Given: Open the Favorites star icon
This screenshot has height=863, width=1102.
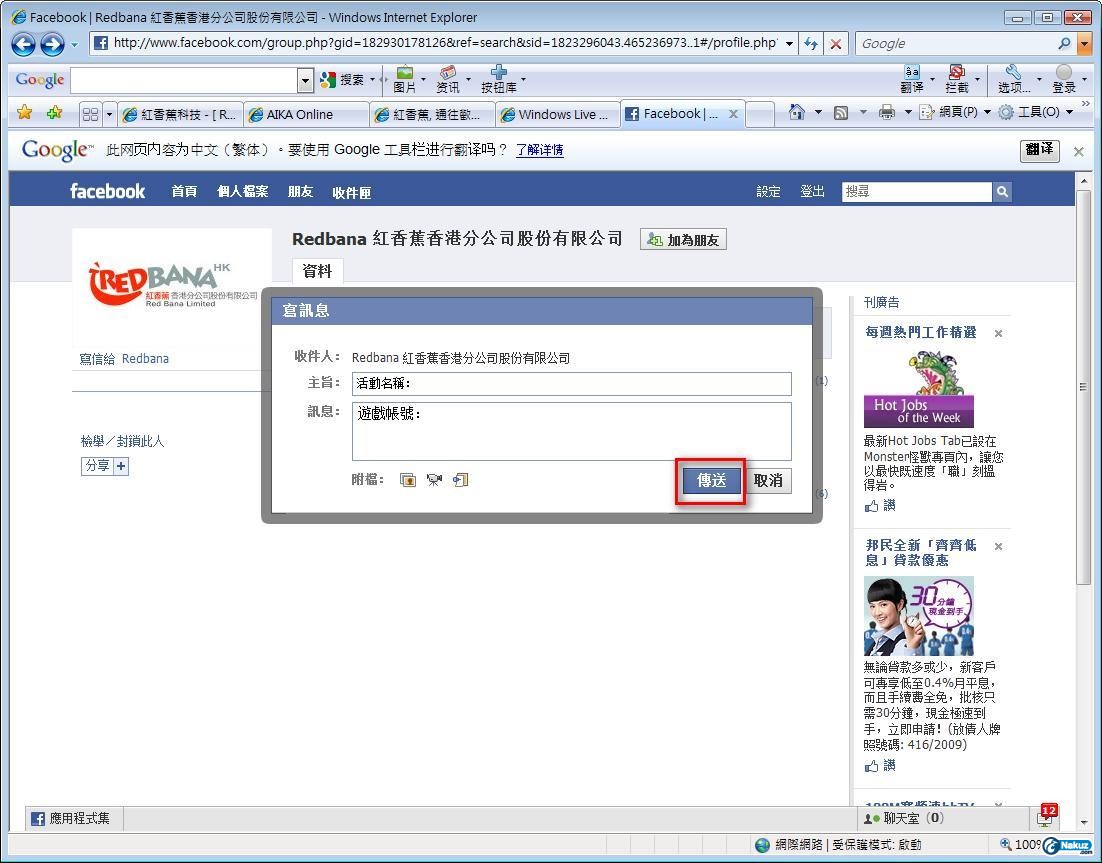Looking at the screenshot, I should click(25, 112).
